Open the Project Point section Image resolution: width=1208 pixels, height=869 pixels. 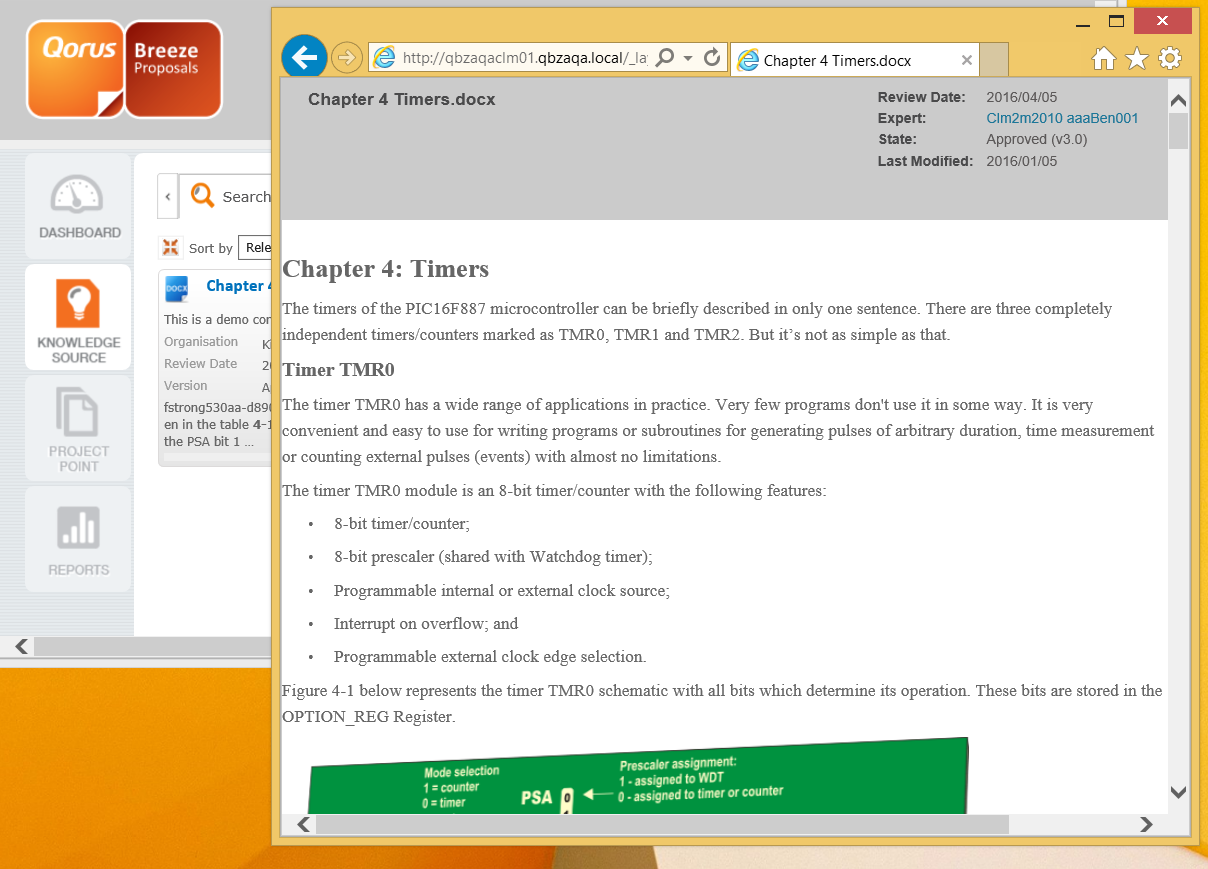click(x=79, y=429)
